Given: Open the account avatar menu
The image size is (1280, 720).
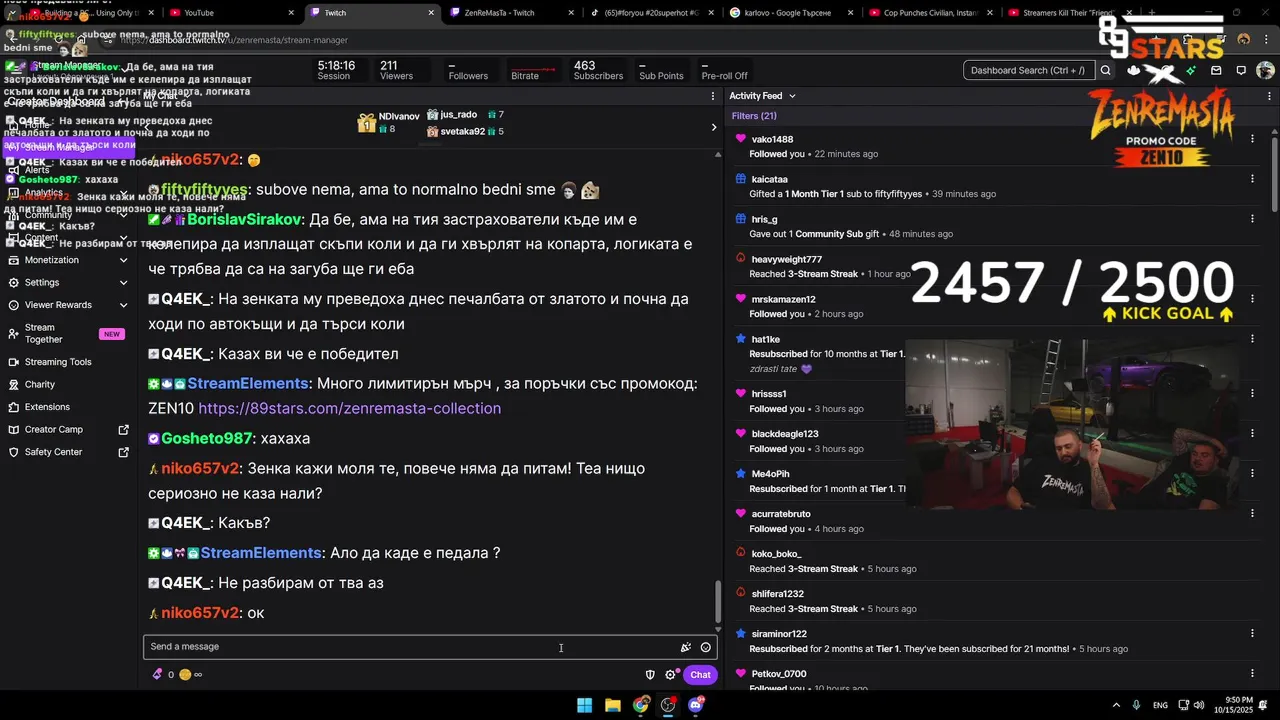Looking at the screenshot, I should [1265, 71].
